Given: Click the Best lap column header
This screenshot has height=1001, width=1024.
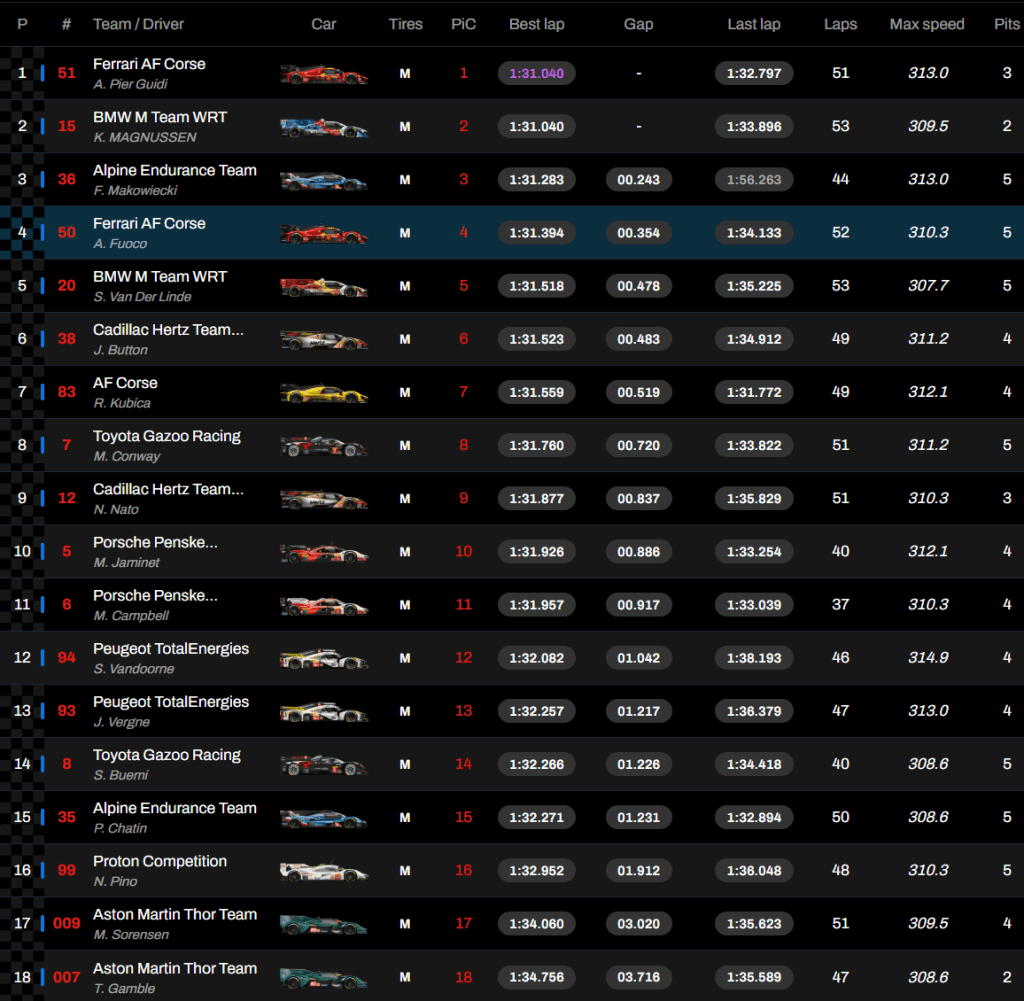Looking at the screenshot, I should [537, 24].
